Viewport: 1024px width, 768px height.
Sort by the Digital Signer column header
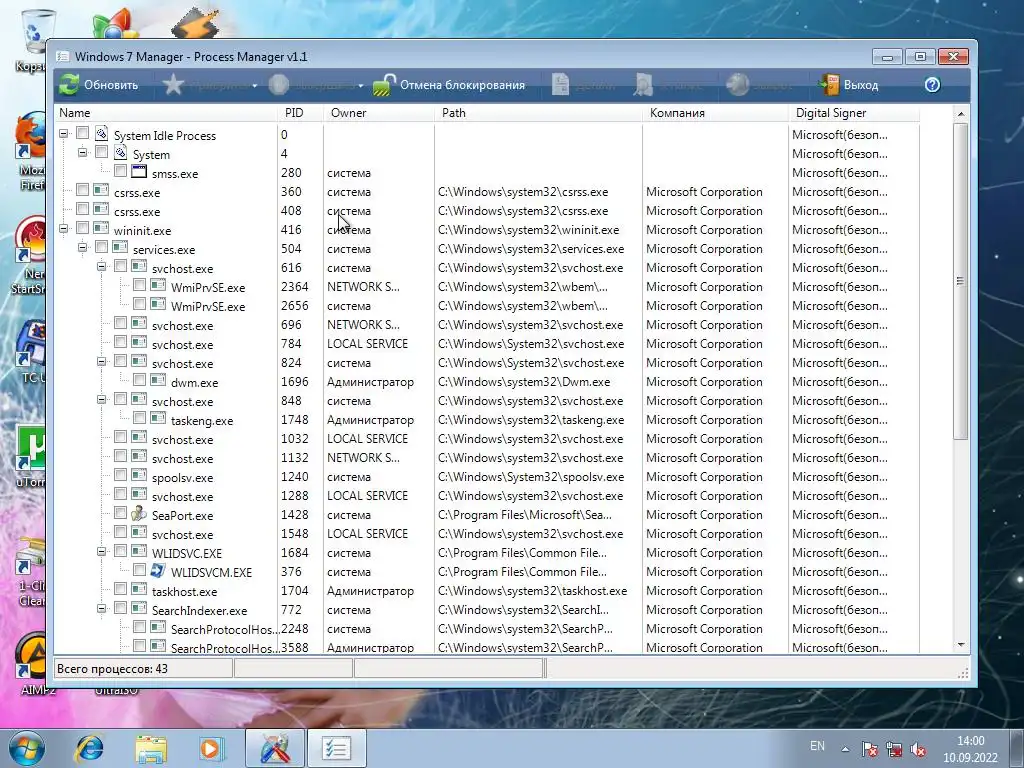pyautogui.click(x=854, y=113)
